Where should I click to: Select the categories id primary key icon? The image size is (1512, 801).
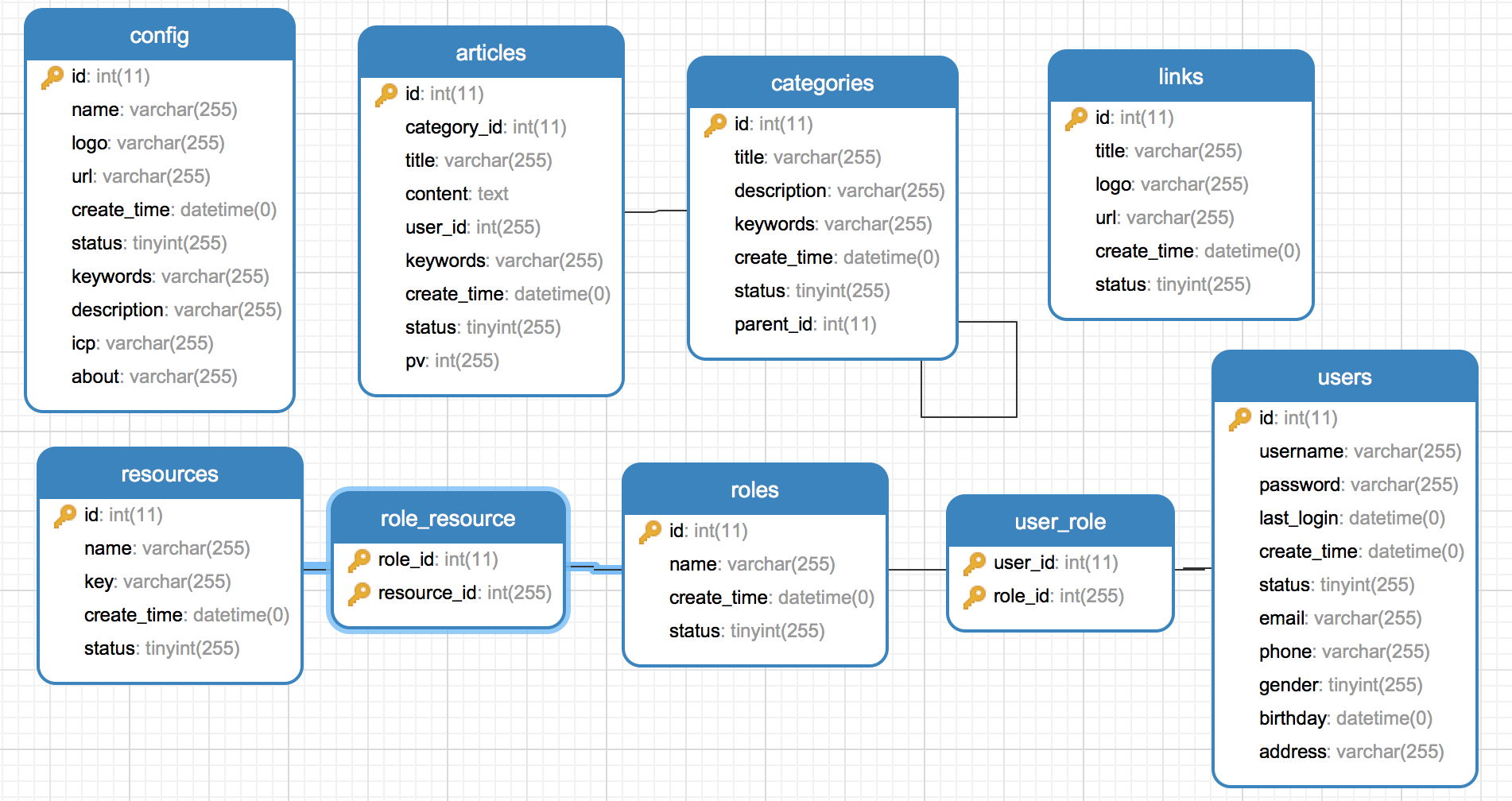715,125
